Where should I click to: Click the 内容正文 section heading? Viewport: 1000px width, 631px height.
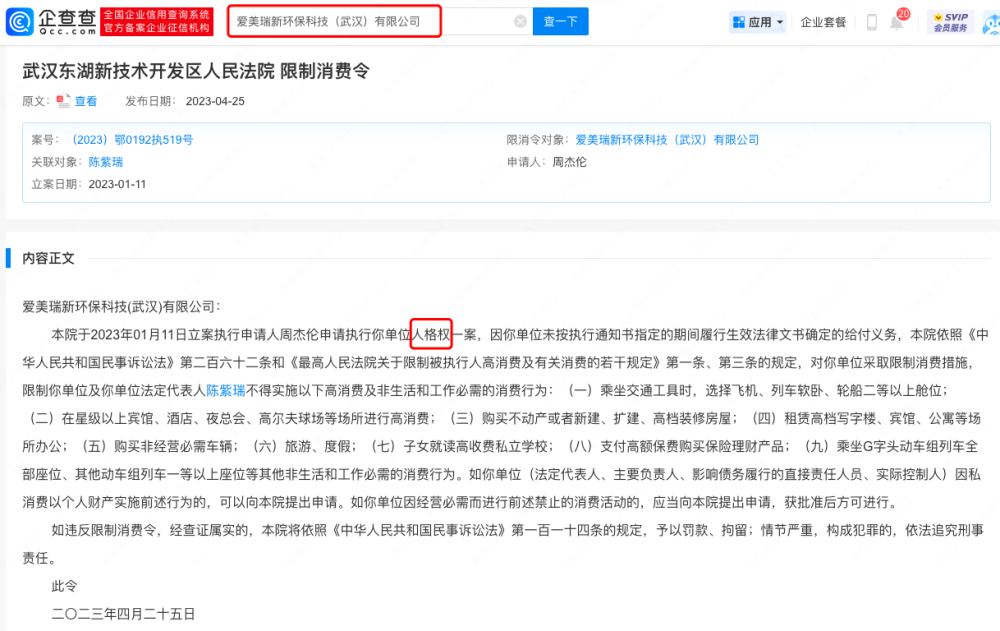pos(48,258)
